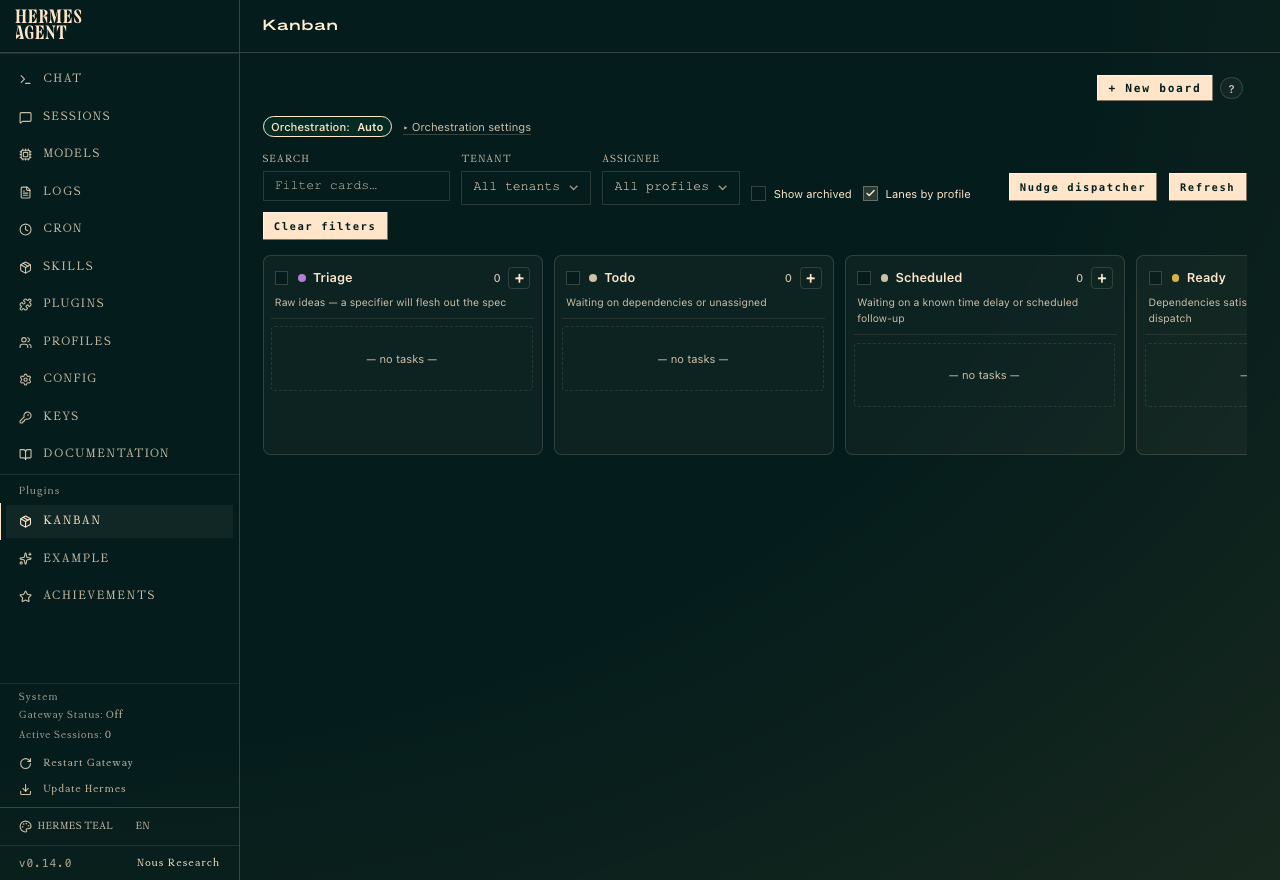Click the Chat terminal prompt icon
This screenshot has width=1280, height=880.
click(x=25, y=79)
